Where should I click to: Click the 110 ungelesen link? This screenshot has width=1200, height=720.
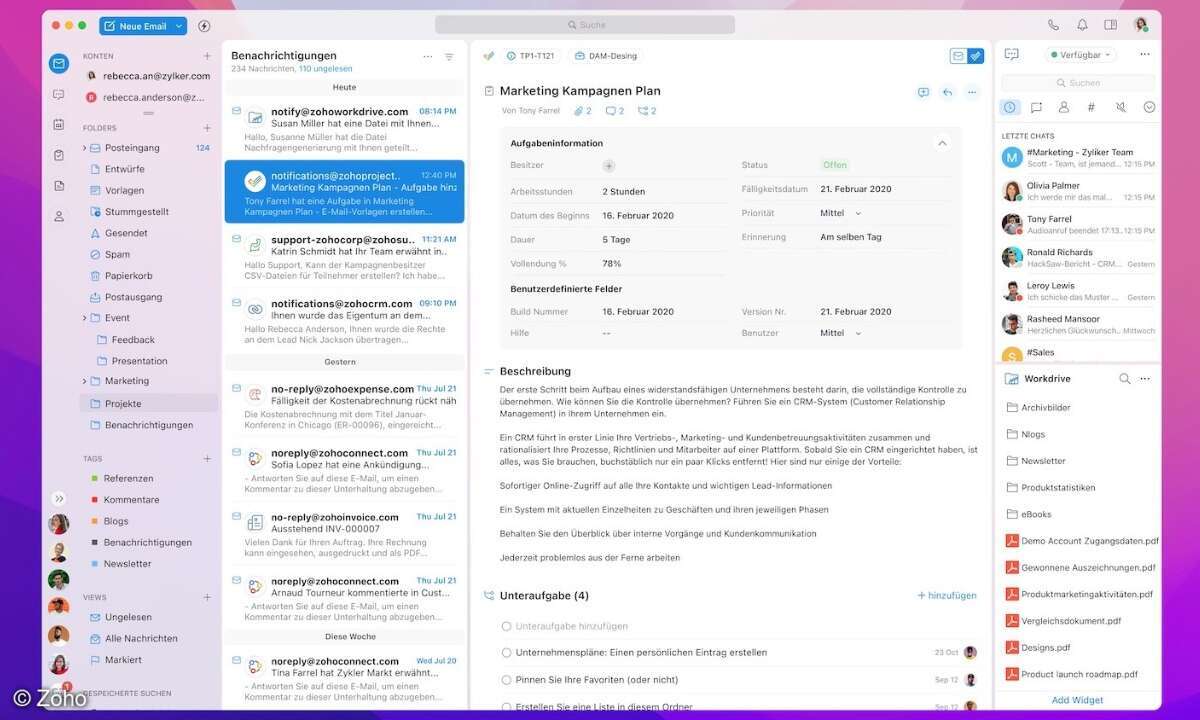(x=325, y=69)
